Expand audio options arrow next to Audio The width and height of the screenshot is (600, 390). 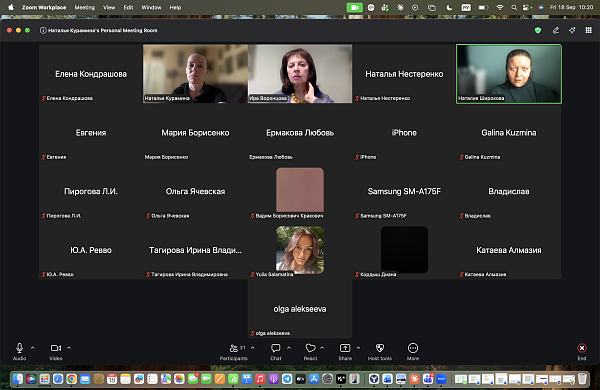tap(33, 348)
